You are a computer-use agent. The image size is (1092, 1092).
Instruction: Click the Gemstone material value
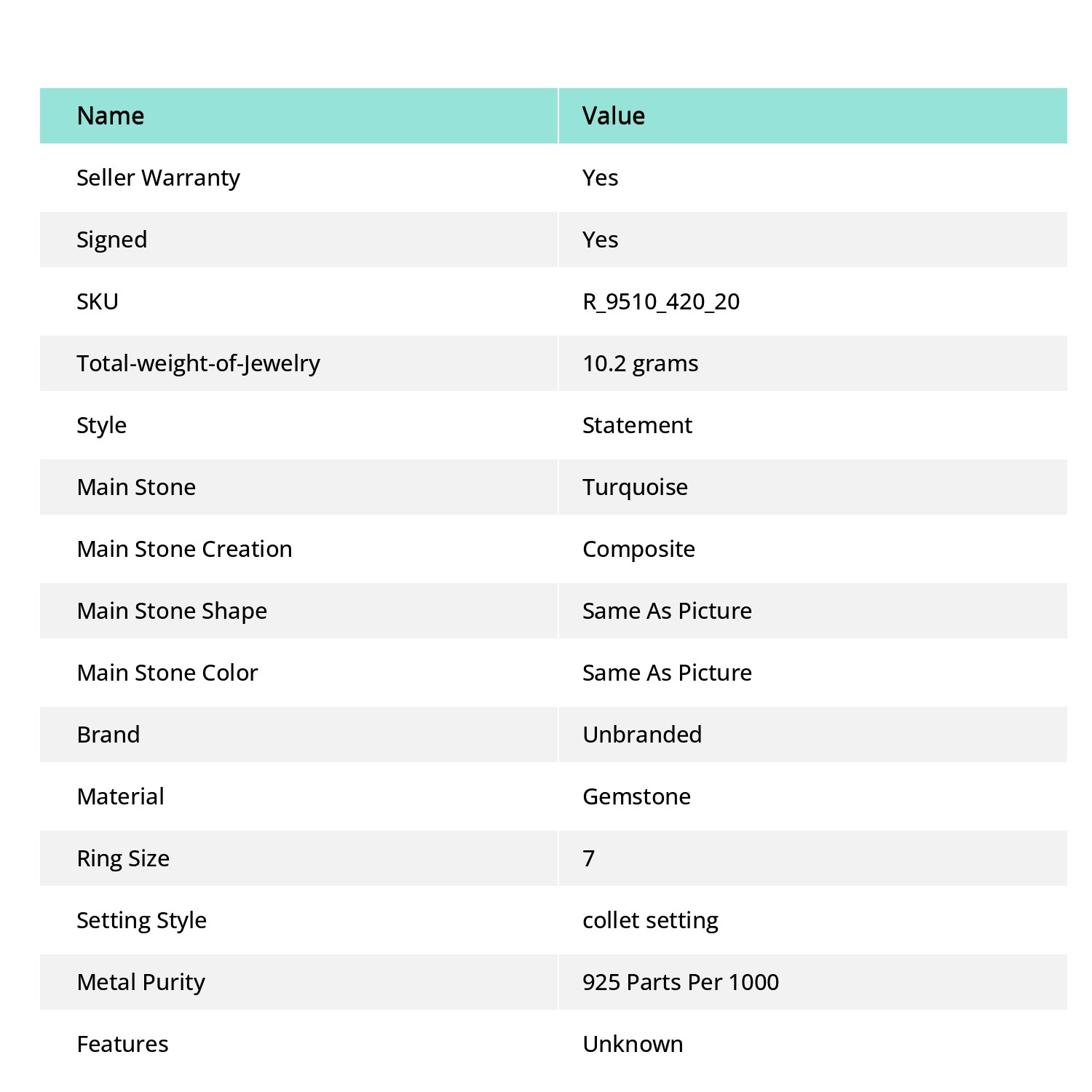[x=636, y=796]
